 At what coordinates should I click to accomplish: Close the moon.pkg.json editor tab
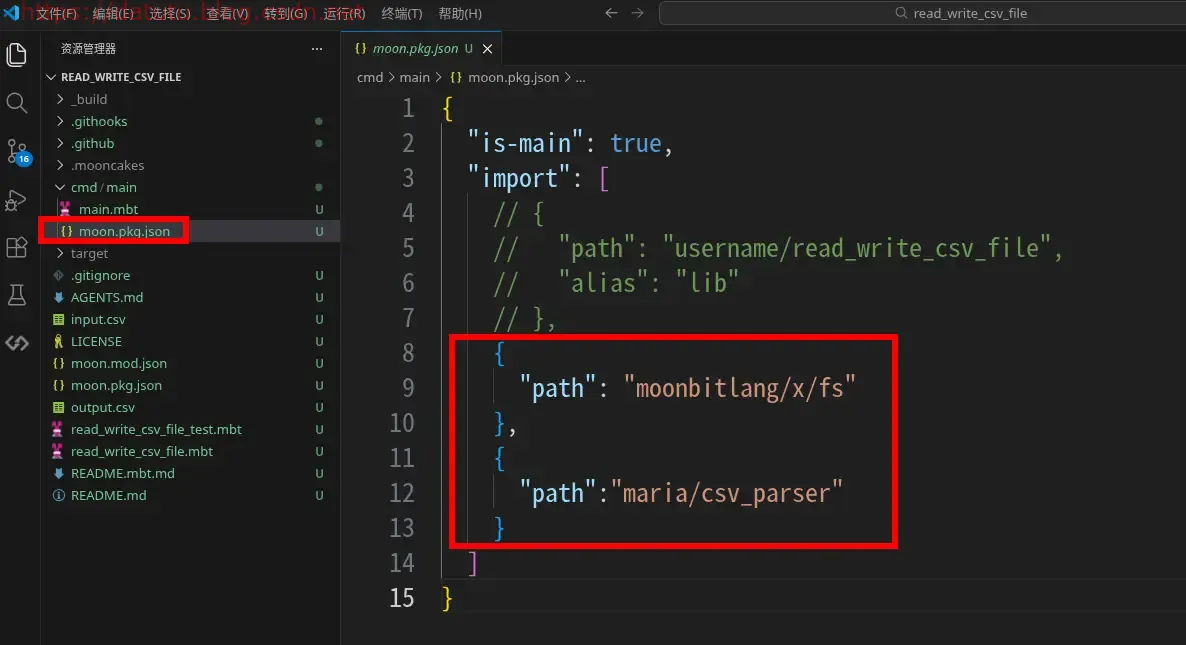coord(488,49)
